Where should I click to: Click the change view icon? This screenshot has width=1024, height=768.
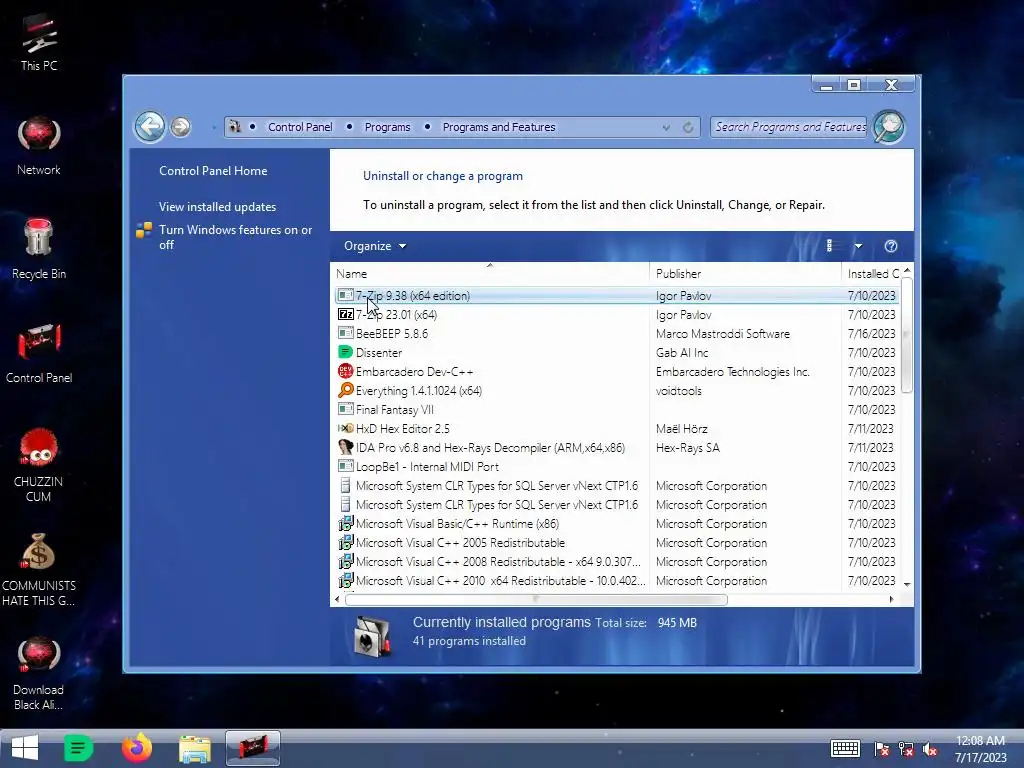click(829, 246)
